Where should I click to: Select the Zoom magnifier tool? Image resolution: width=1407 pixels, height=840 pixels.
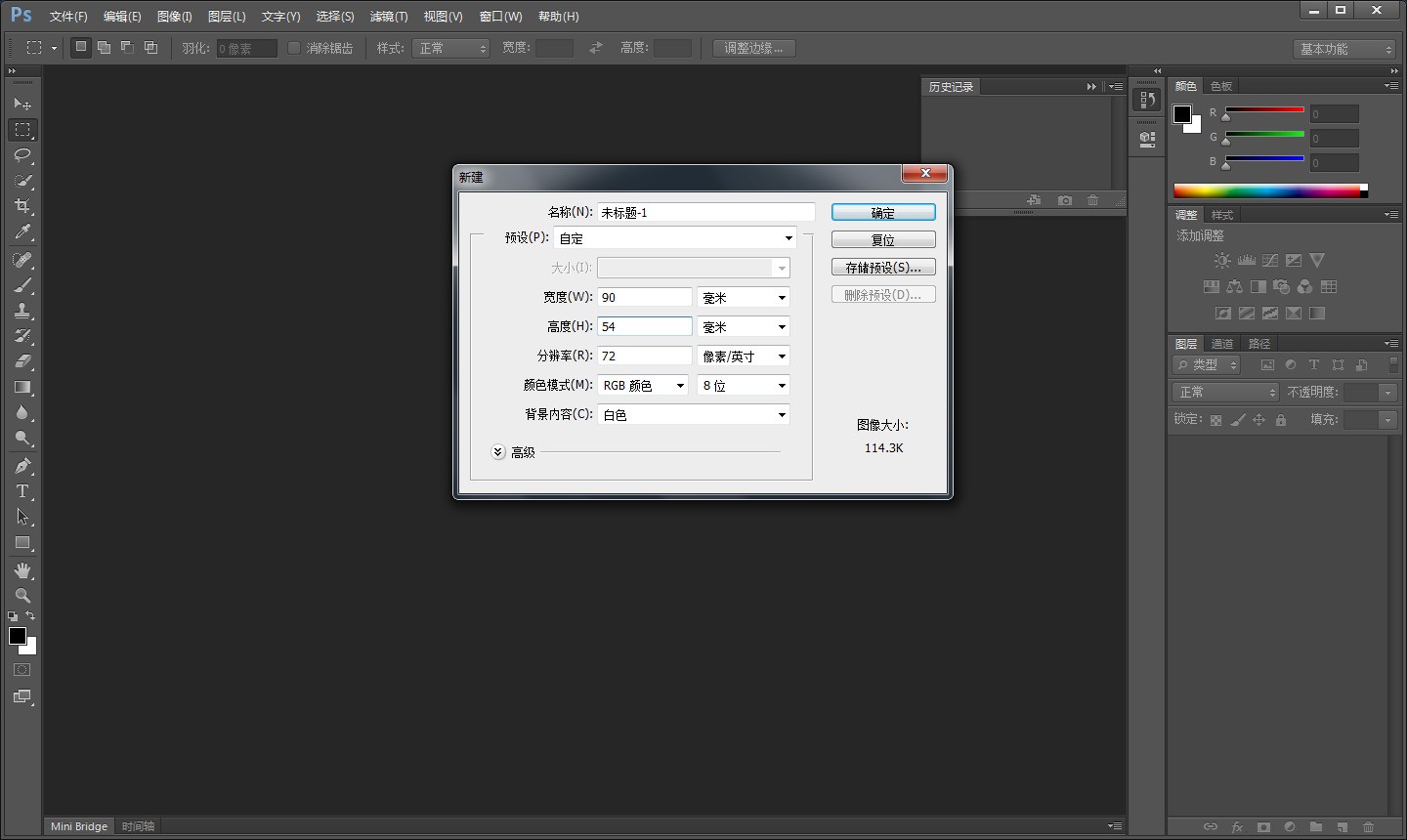coord(22,596)
